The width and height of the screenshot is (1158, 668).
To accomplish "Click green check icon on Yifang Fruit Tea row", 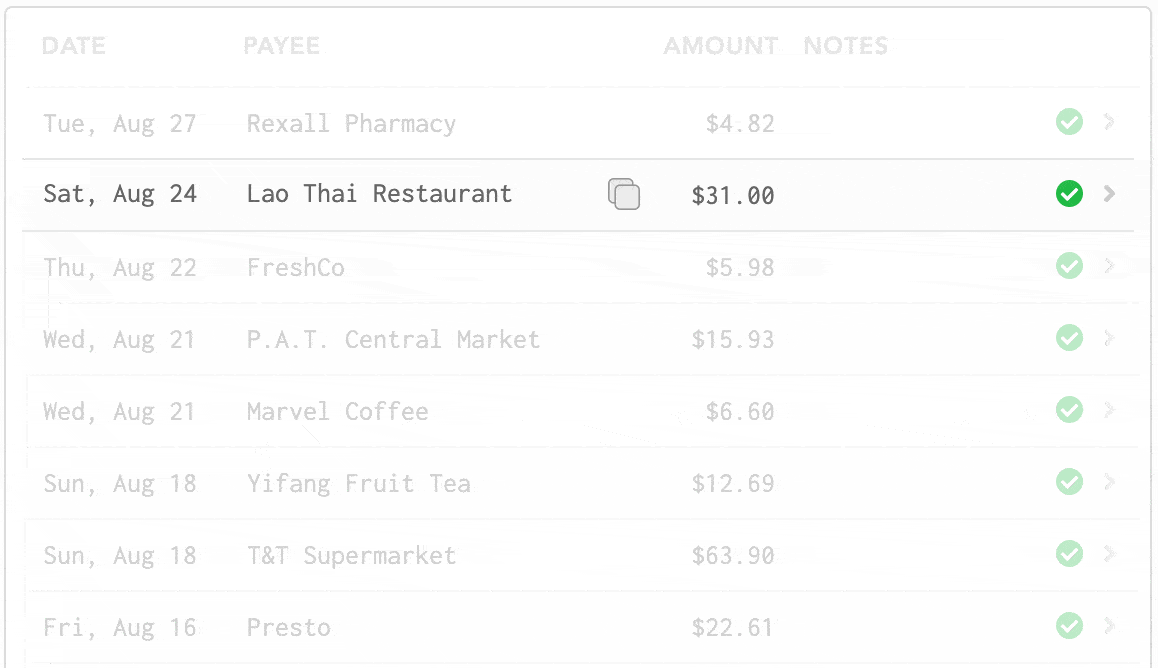I will click(x=1069, y=482).
